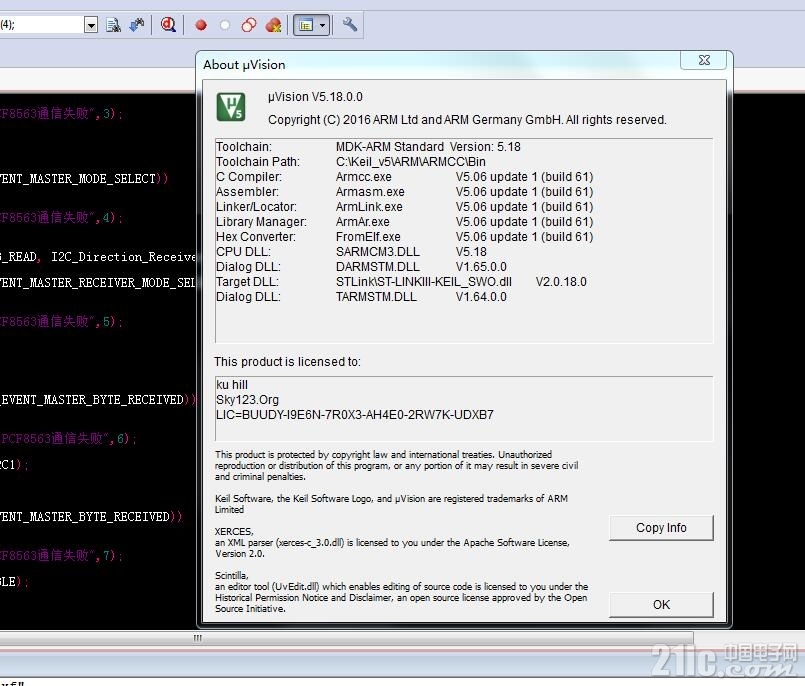
Task: Click the 'ArmAr.exe' library manager entry
Action: 362,222
